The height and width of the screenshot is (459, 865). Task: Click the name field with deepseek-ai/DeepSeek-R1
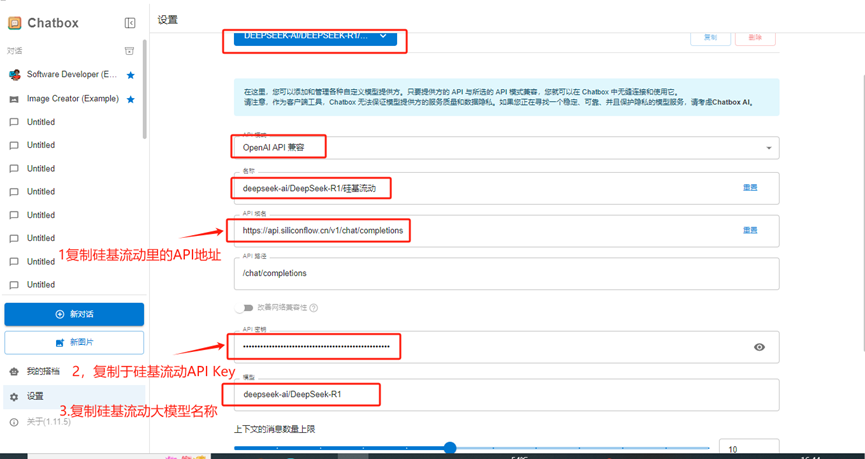506,188
